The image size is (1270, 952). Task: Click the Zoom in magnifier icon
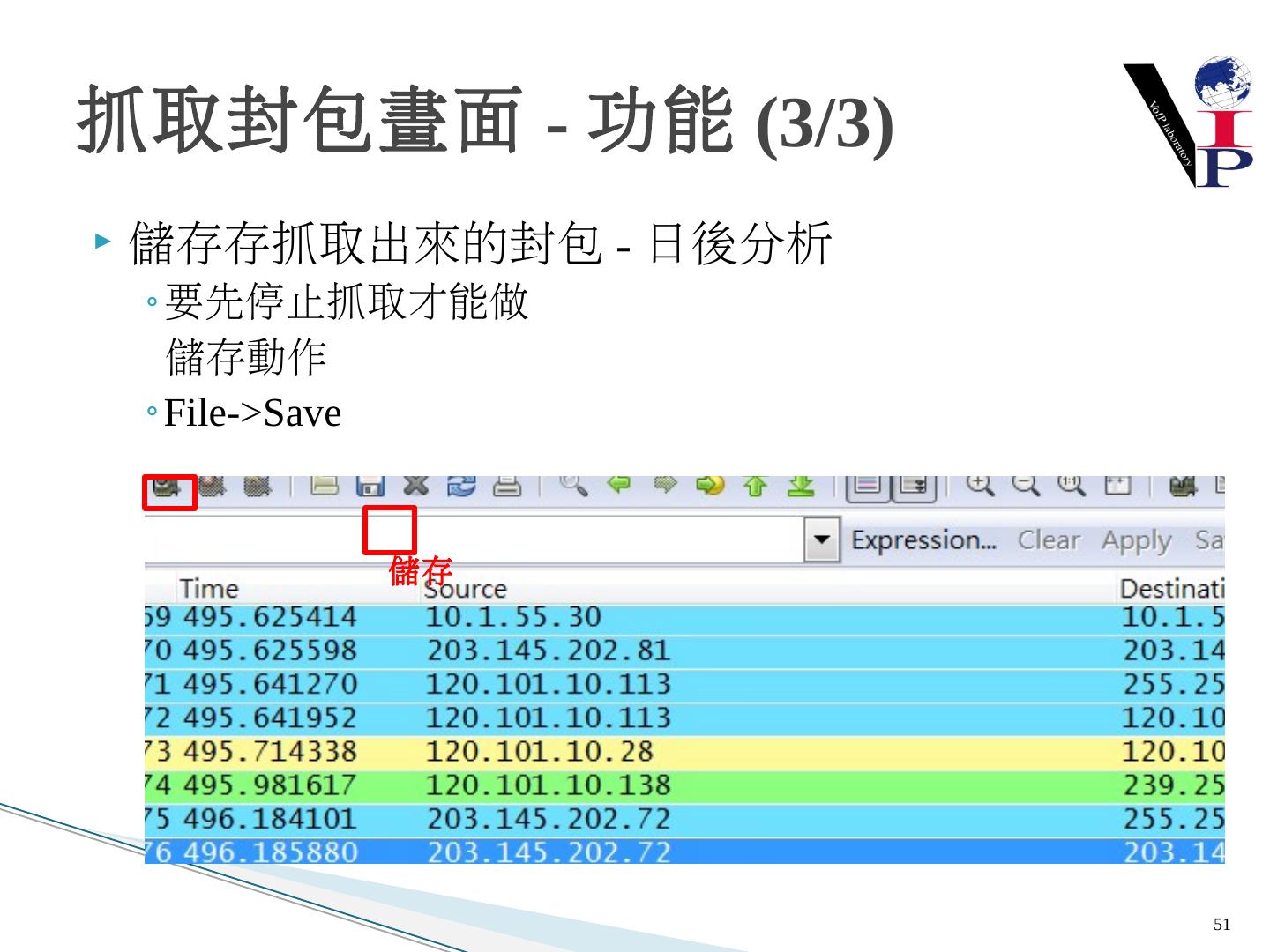point(980,485)
